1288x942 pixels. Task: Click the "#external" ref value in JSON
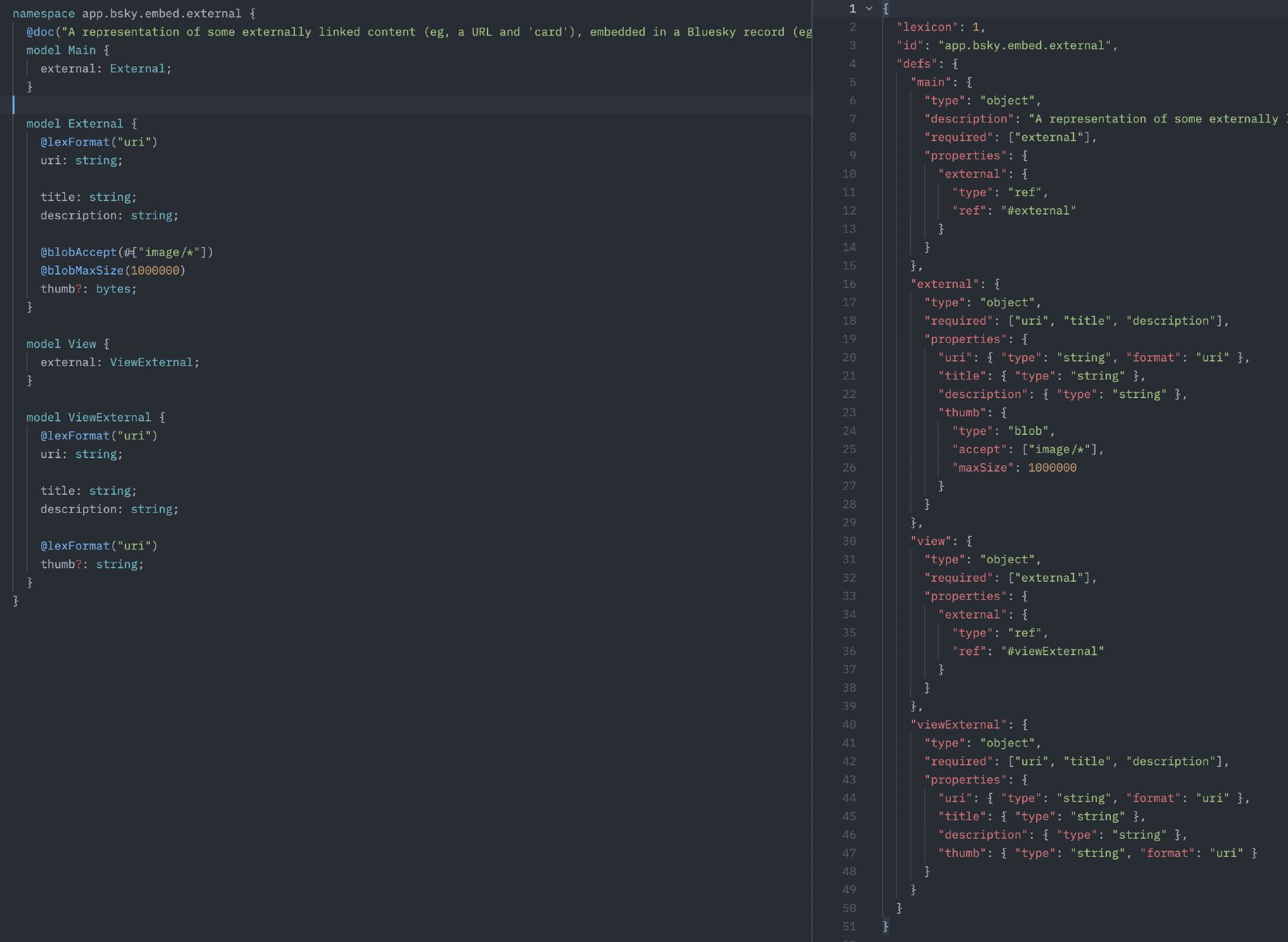pyautogui.click(x=1038, y=211)
